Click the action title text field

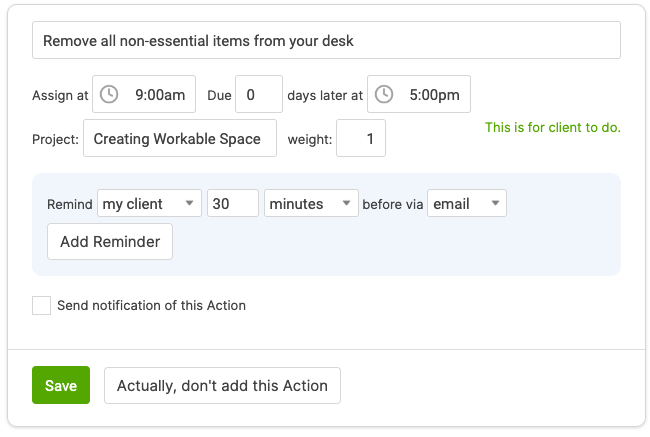pos(326,41)
